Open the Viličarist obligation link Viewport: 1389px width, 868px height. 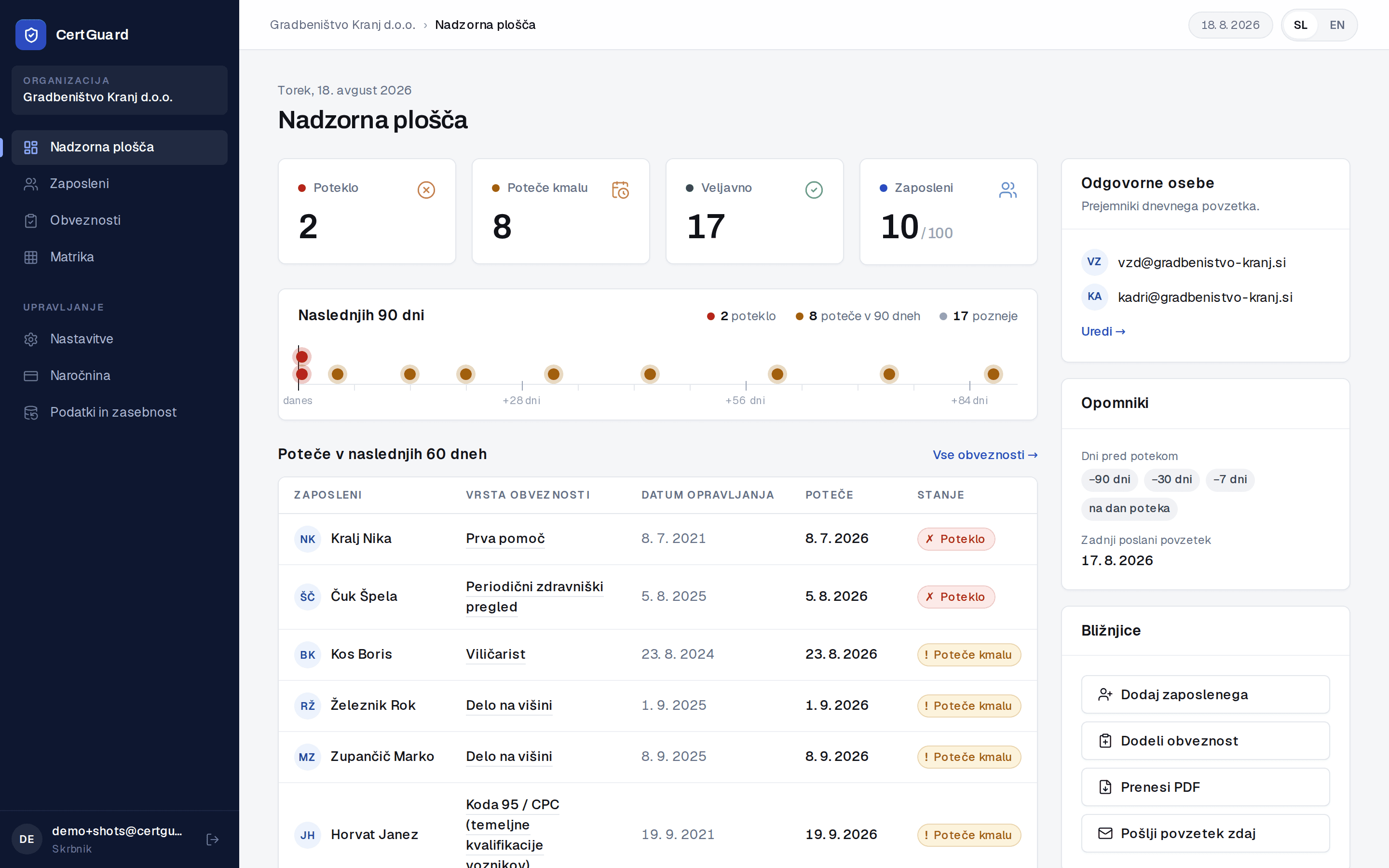[495, 654]
